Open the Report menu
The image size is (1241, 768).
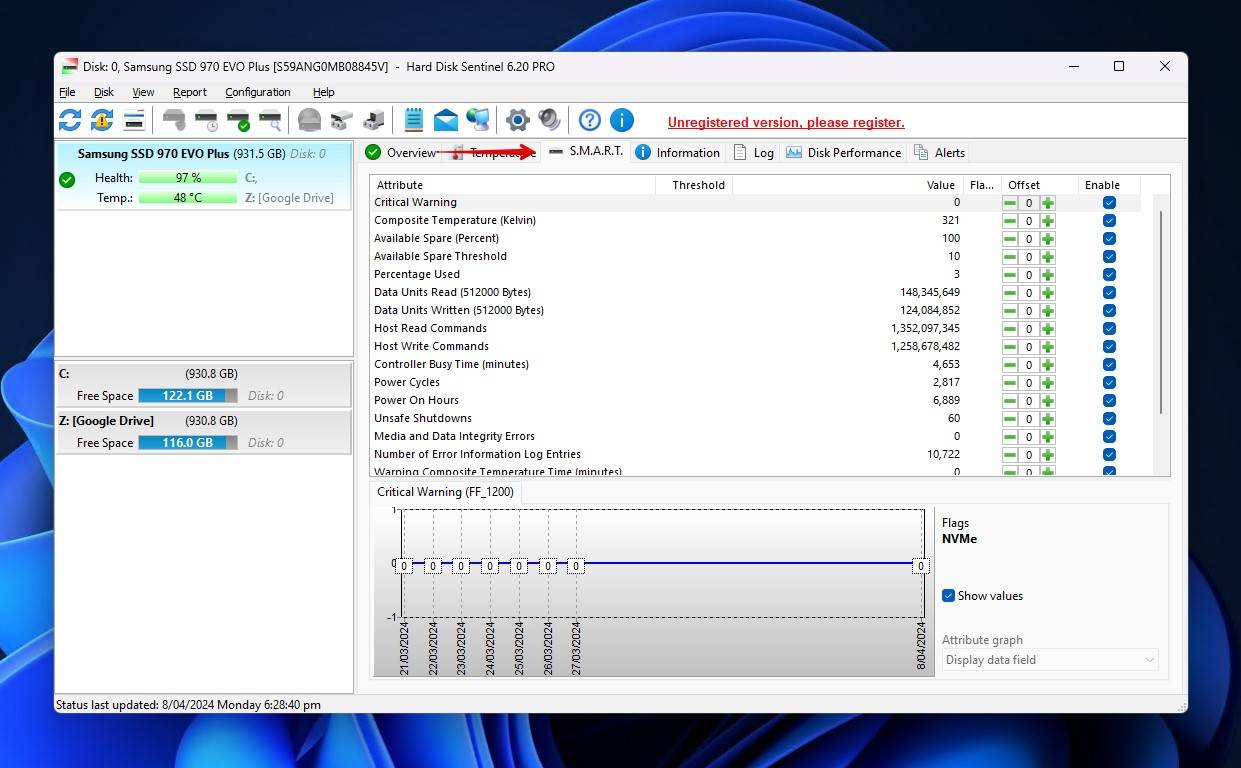[x=189, y=92]
